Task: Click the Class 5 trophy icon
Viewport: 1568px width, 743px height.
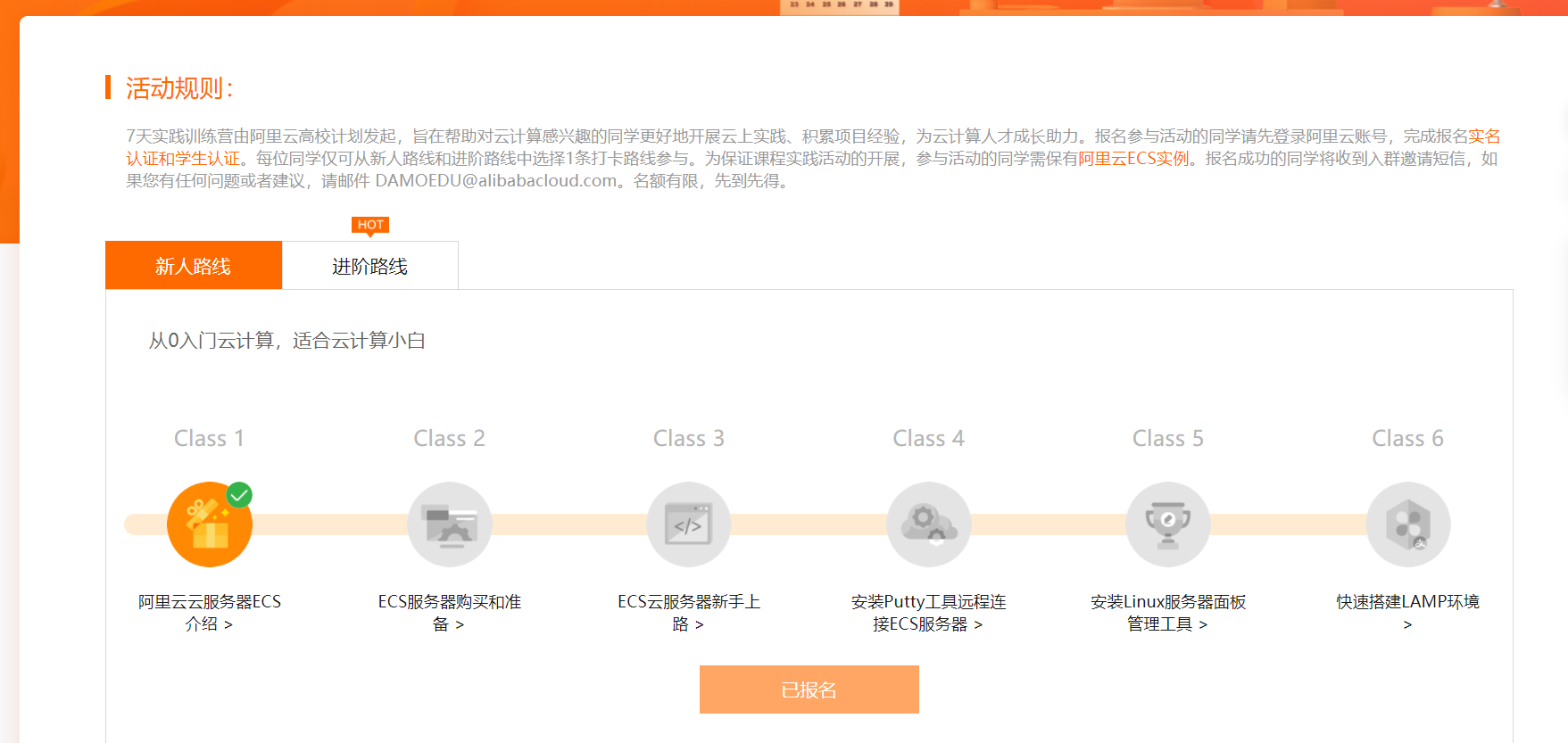Action: click(x=1168, y=524)
